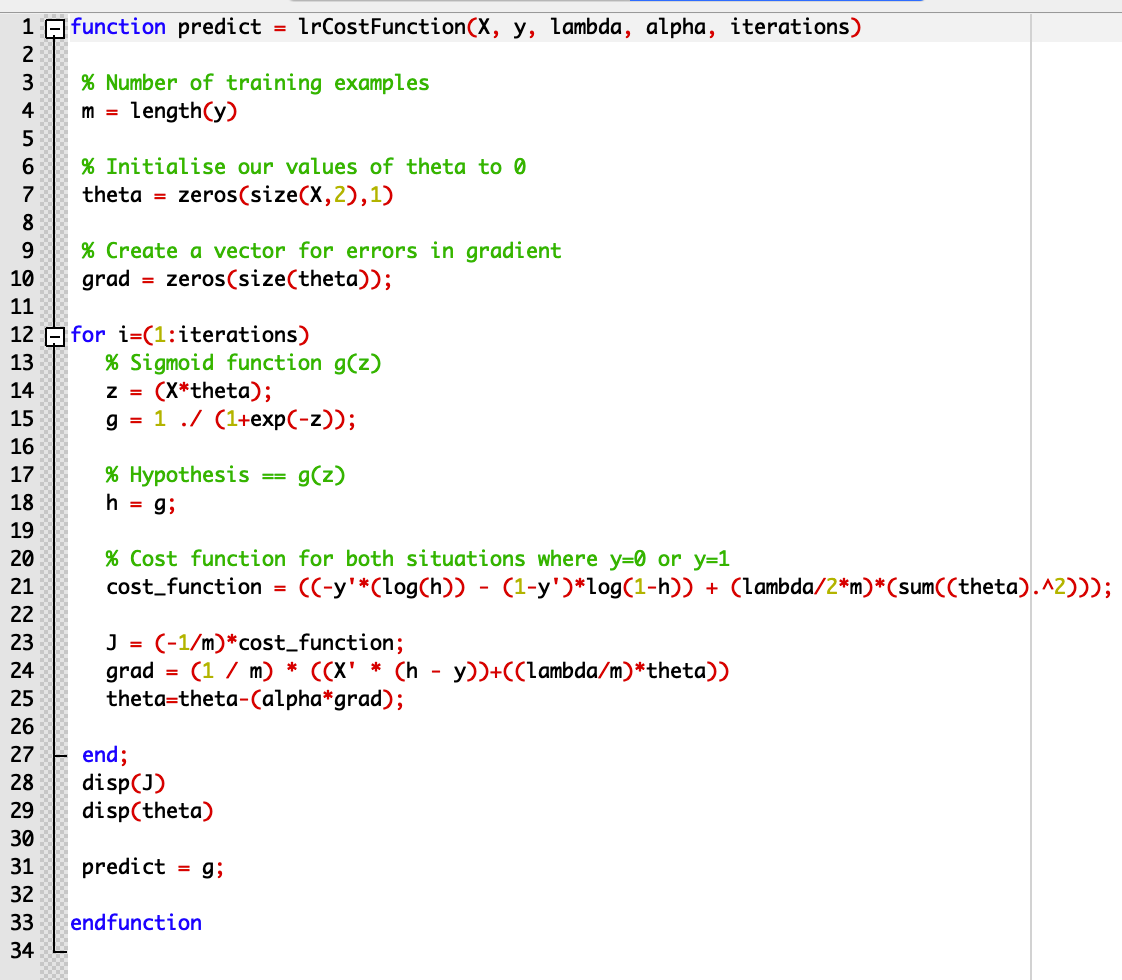Click the 'end;' keyword on line 27

click(104, 755)
